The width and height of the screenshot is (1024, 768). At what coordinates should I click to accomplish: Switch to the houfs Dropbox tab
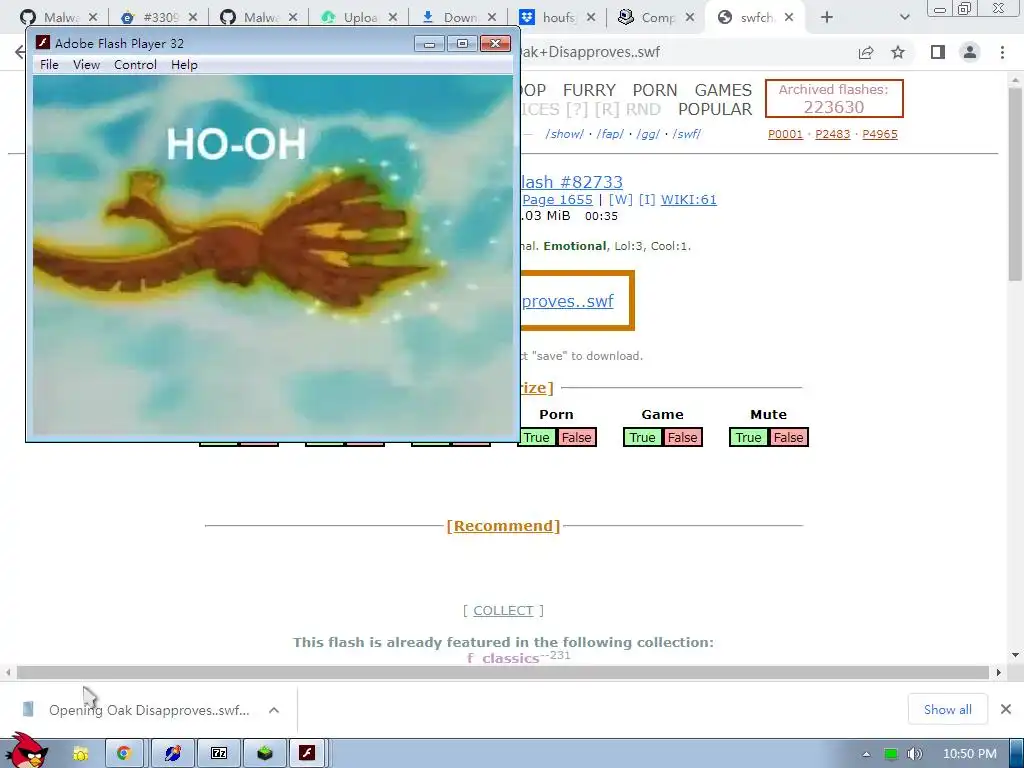558,17
